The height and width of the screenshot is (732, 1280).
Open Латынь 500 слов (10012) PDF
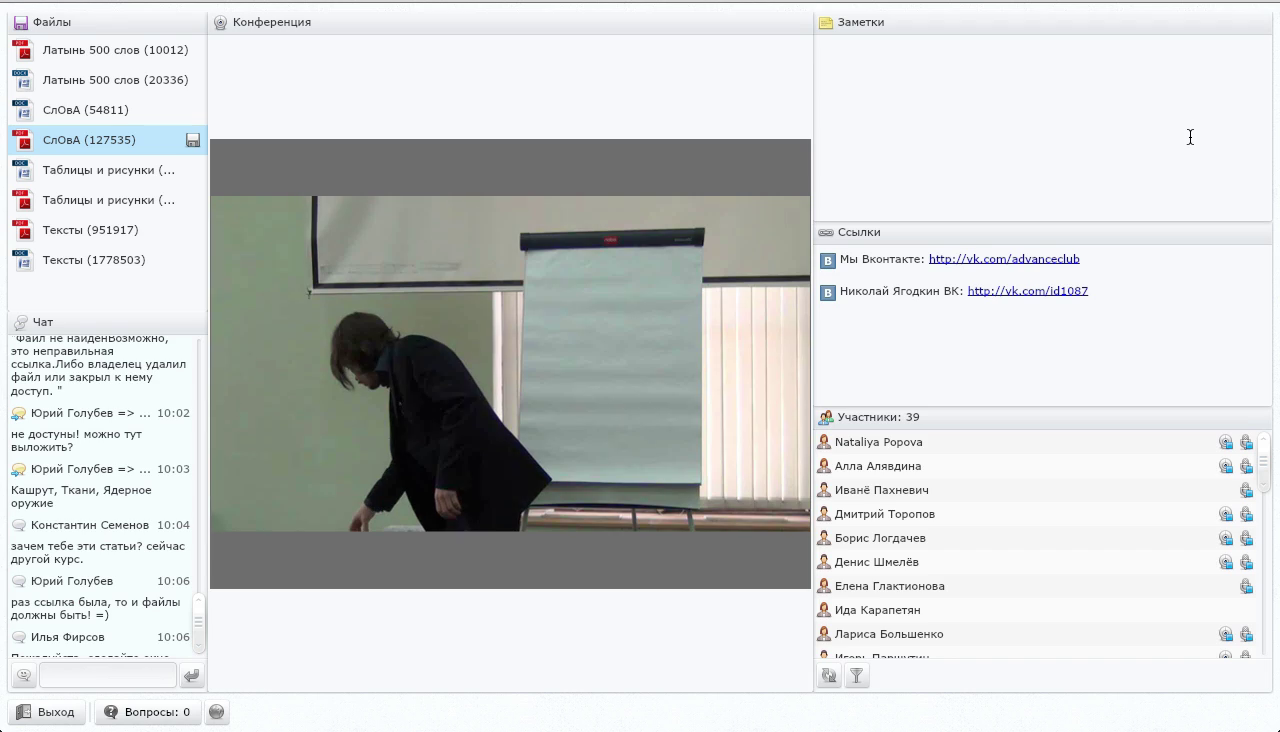[x=107, y=50]
